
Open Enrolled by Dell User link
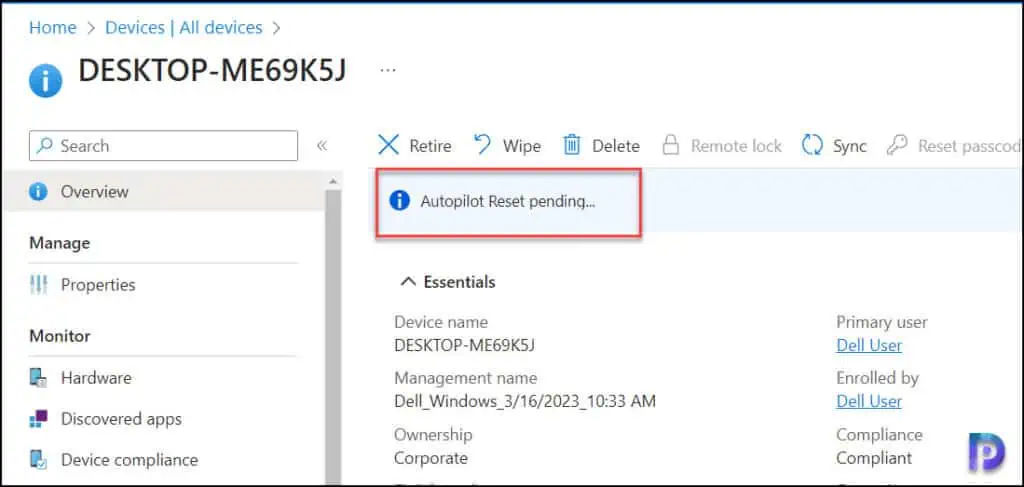pos(869,401)
